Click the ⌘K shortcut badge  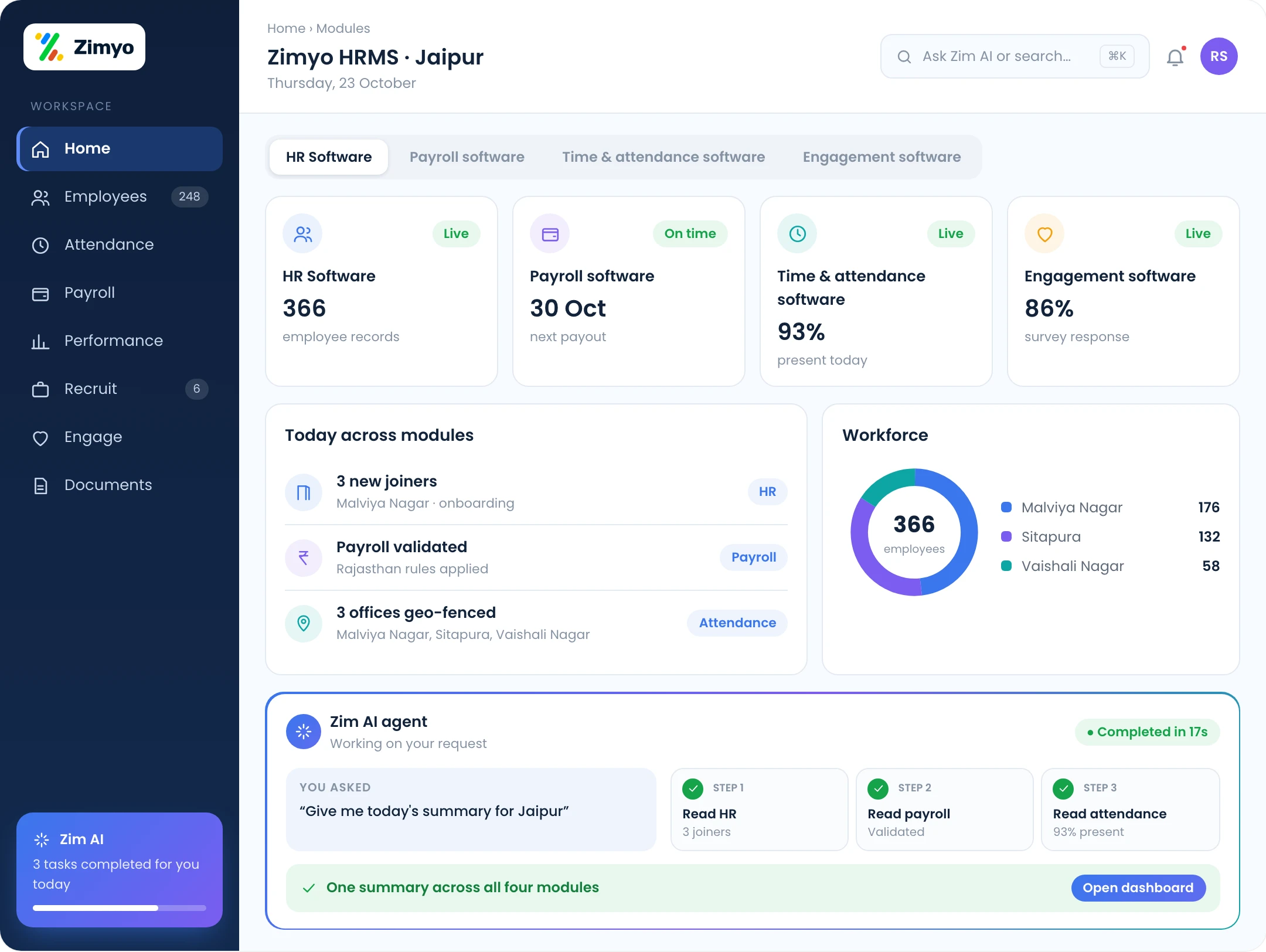click(1117, 56)
